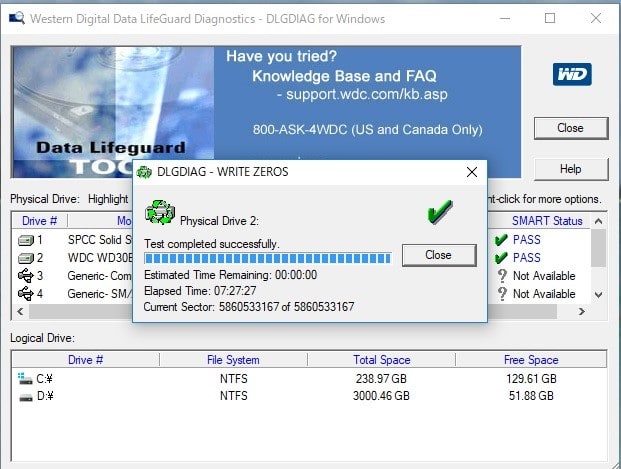The image size is (621, 469).
Task: Click the second Not Available question-mark icon
Action: coord(502,294)
